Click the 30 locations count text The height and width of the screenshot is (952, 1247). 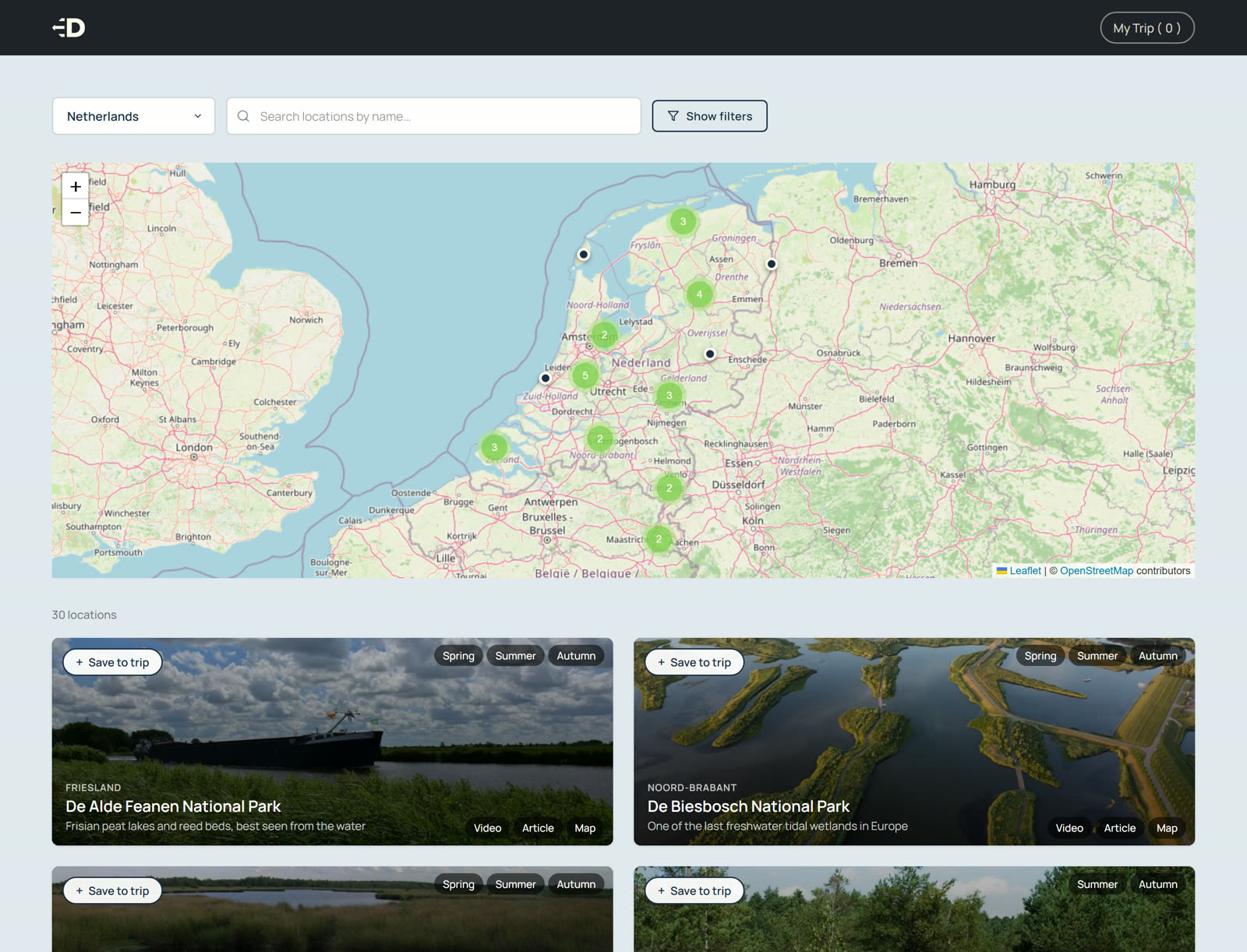(84, 615)
